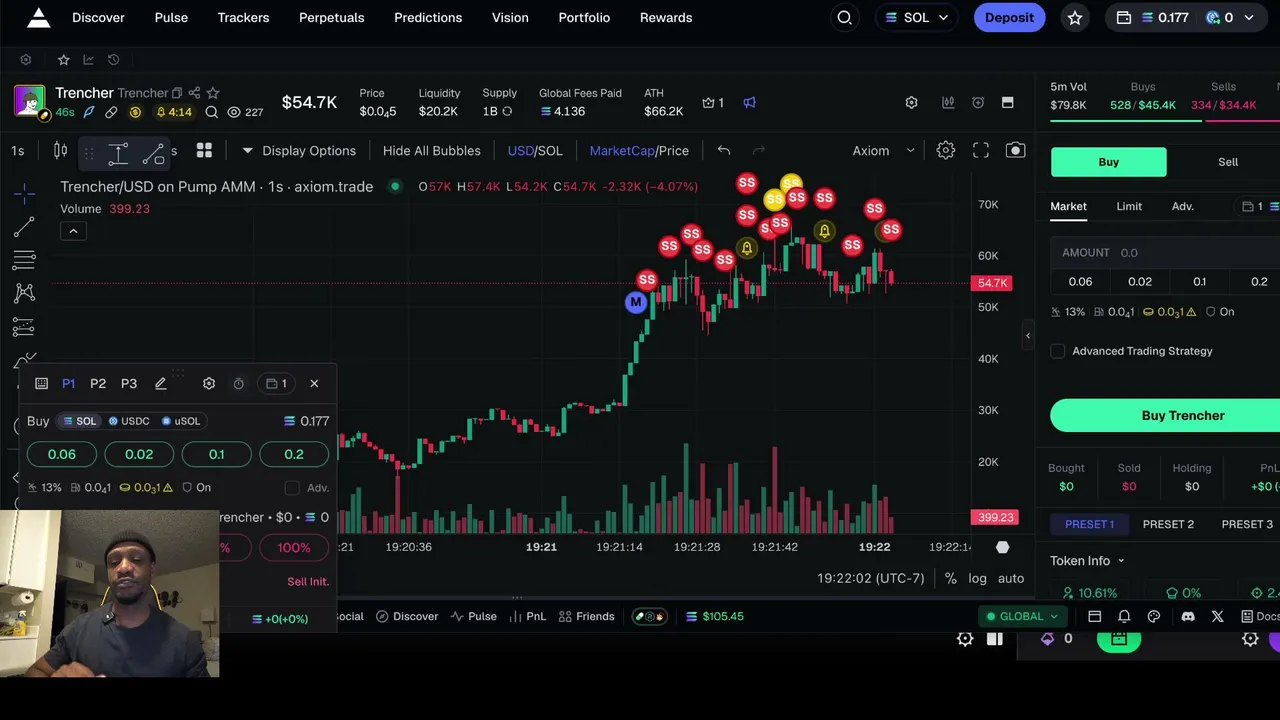This screenshot has width=1280, height=720.
Task: Select USDC in the Buy currency selector
Action: (128, 421)
